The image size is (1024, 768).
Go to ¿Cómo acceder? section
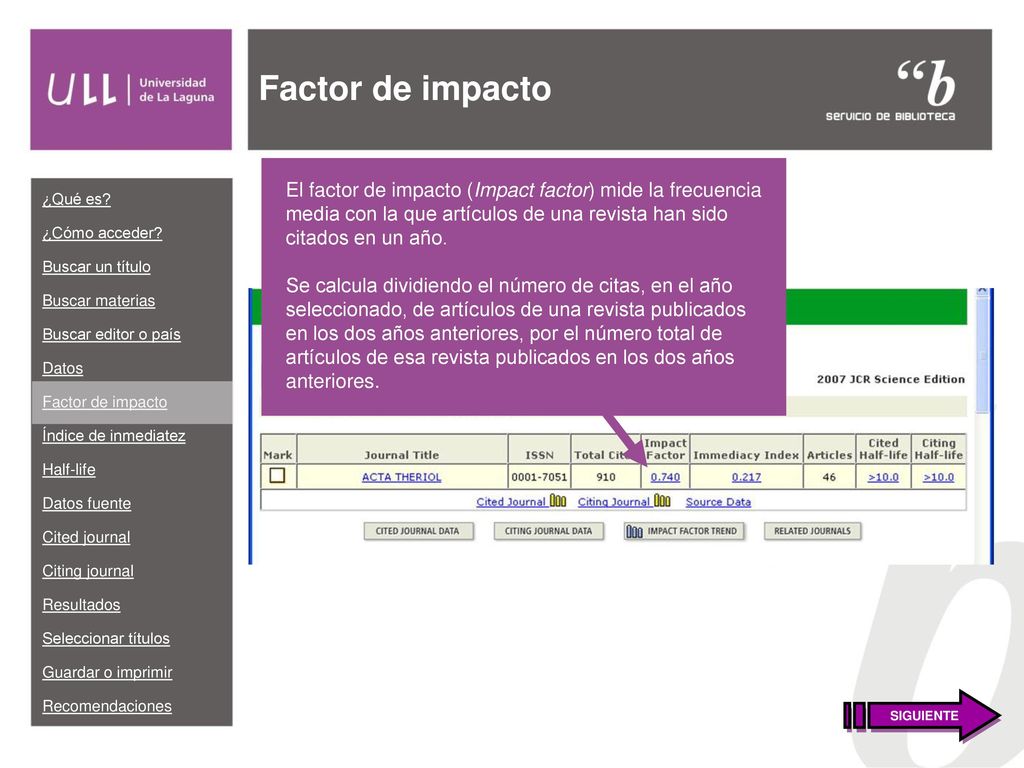point(102,233)
